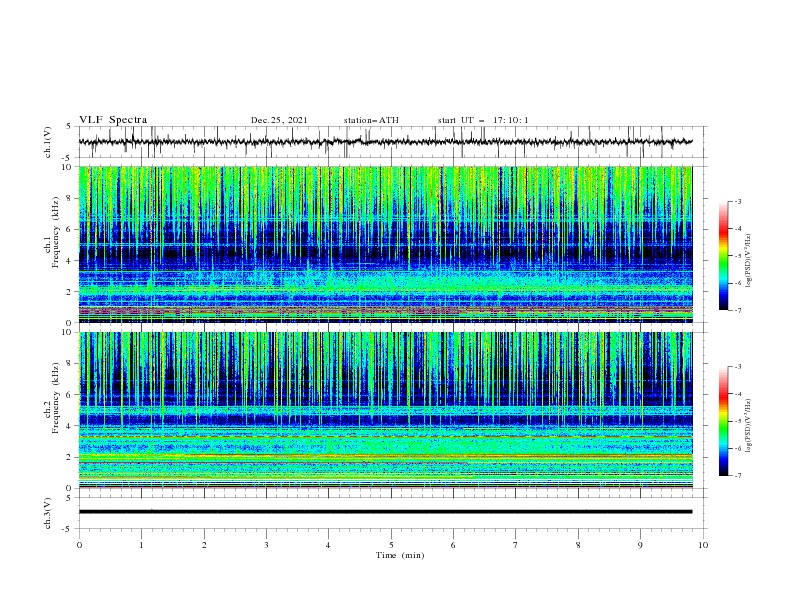The width and height of the screenshot is (792, 612).
Task: Click time axis tick label "10"
Action: pyautogui.click(x=703, y=545)
